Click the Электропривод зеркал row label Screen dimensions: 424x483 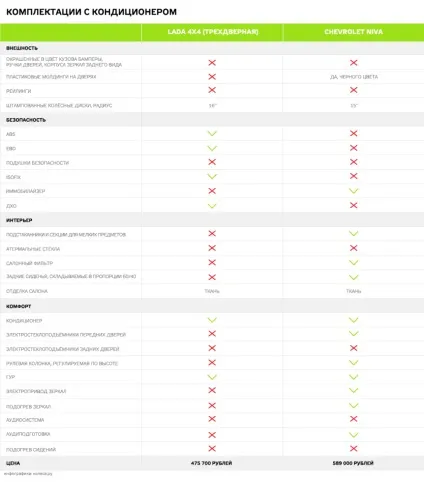pos(36,391)
